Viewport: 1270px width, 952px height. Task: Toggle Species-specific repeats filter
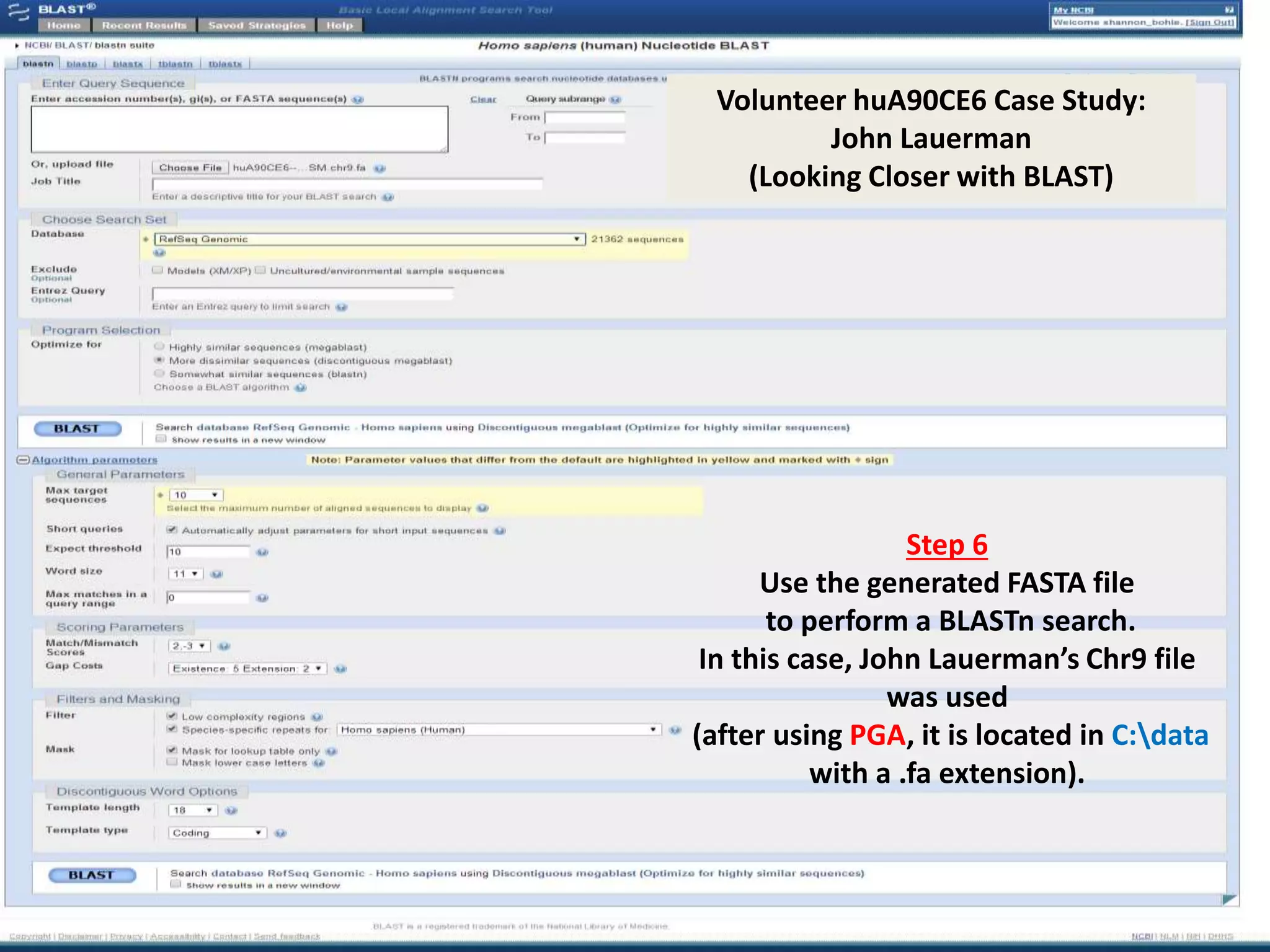pos(172,729)
